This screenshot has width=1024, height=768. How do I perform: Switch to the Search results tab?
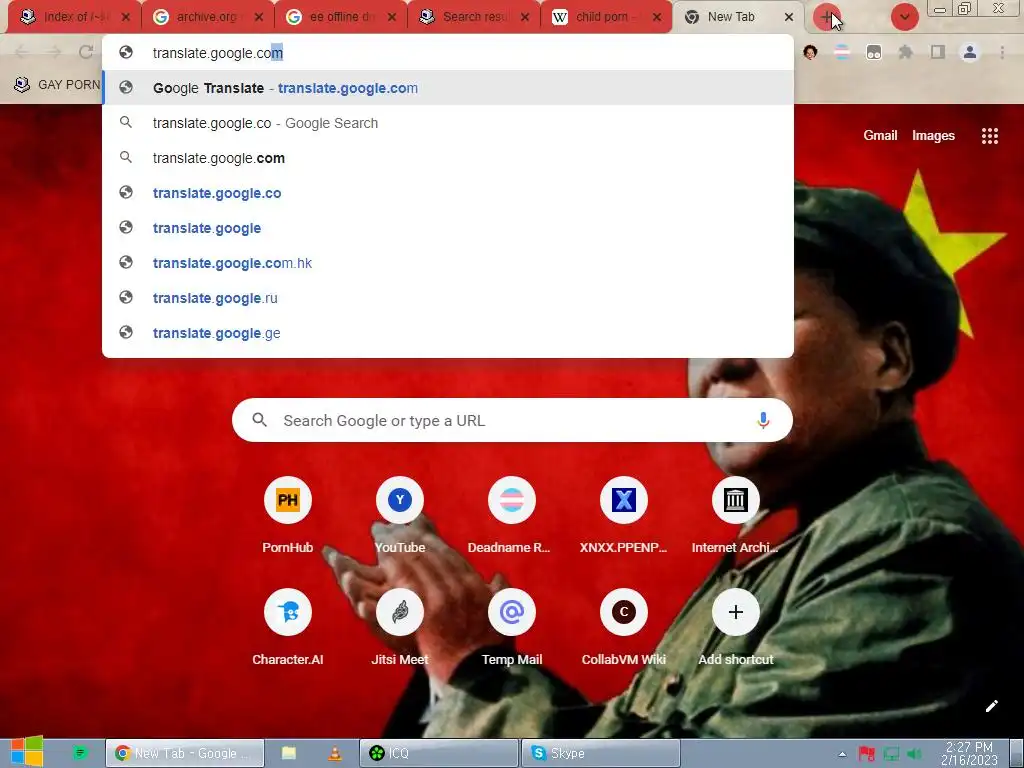click(x=473, y=17)
